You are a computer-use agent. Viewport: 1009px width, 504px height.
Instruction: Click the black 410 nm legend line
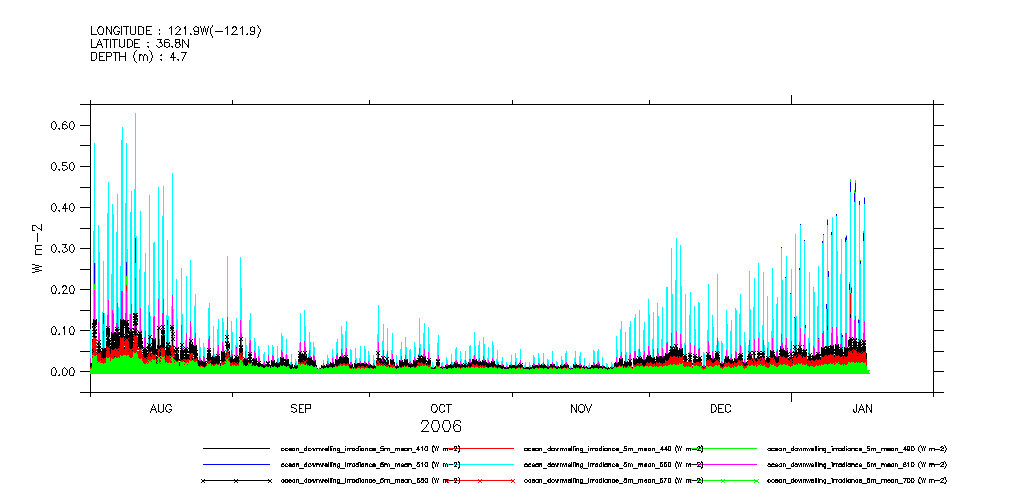pos(236,449)
